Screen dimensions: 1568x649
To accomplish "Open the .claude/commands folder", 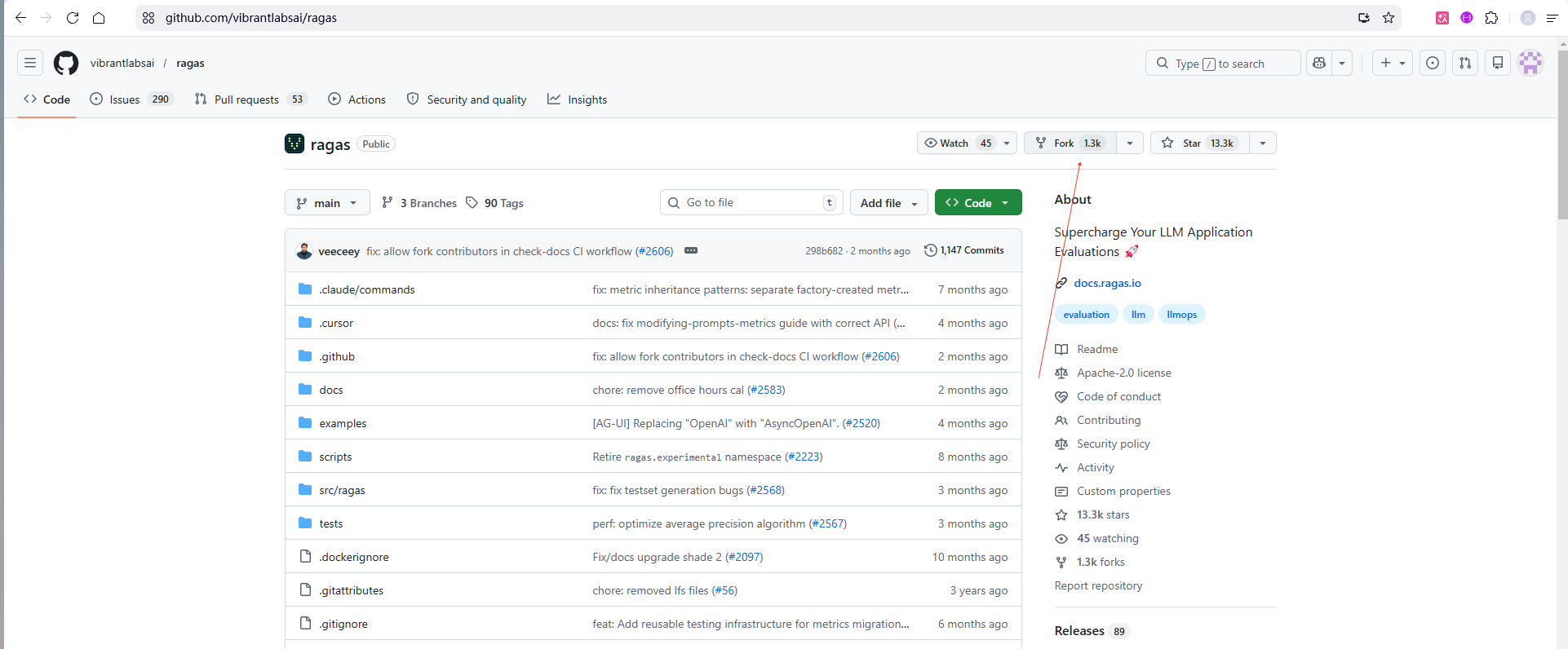I will tap(367, 289).
